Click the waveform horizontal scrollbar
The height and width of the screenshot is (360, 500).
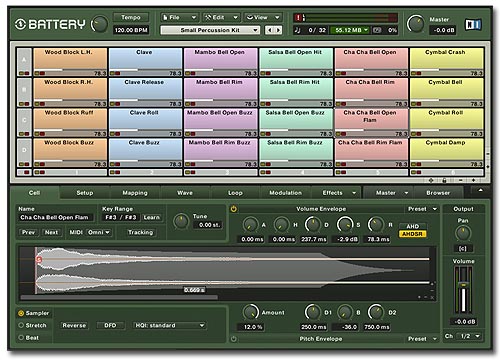[119, 297]
